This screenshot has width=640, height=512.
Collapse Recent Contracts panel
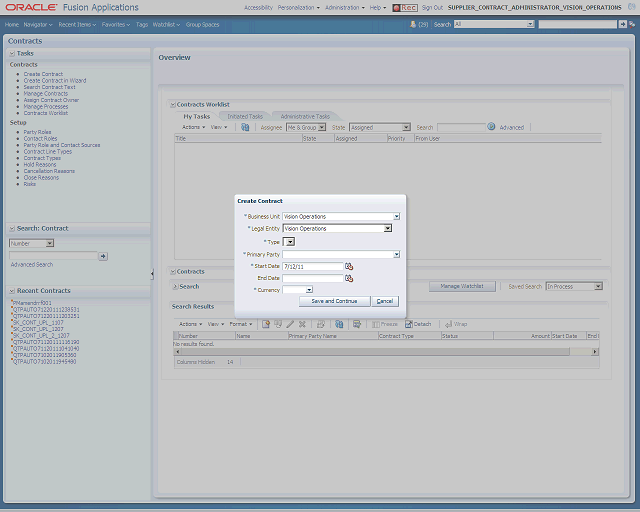coord(12,291)
